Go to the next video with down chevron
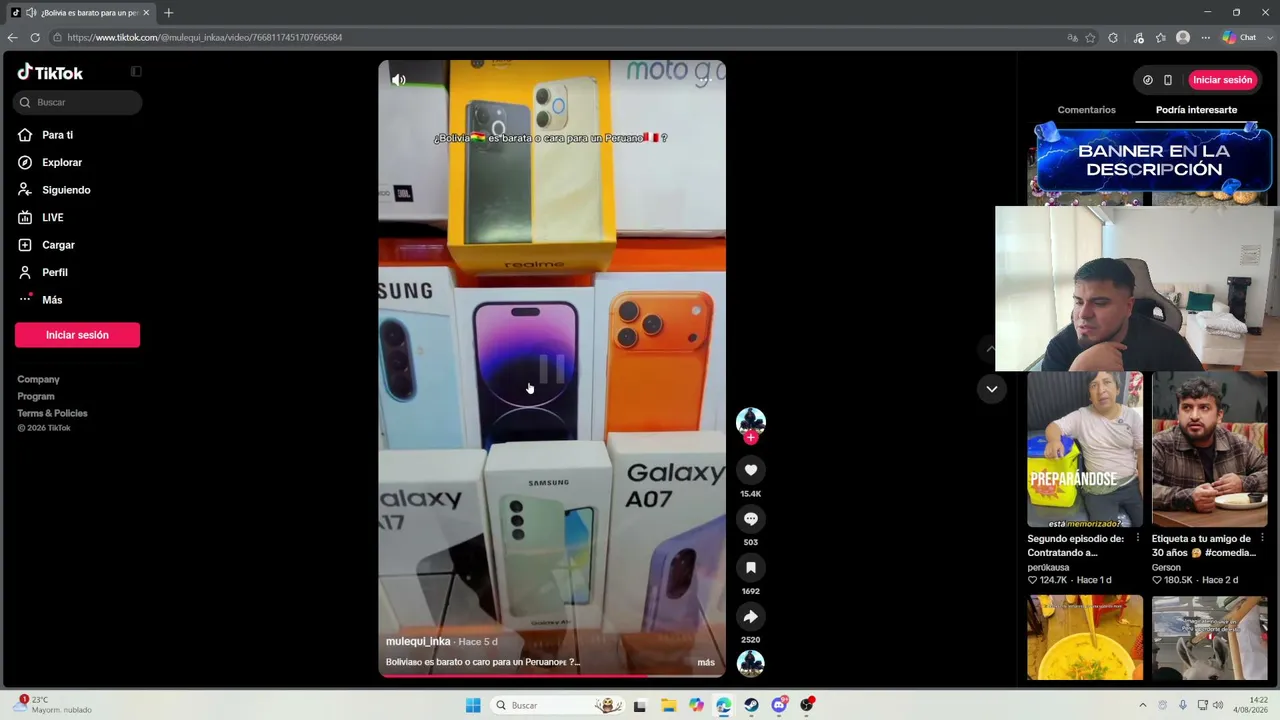Image resolution: width=1280 pixels, height=720 pixels. [x=991, y=389]
